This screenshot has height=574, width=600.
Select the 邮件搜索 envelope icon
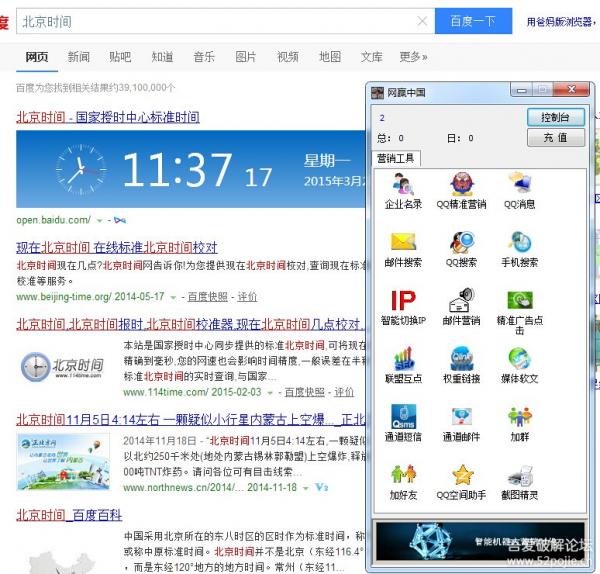pyautogui.click(x=403, y=242)
